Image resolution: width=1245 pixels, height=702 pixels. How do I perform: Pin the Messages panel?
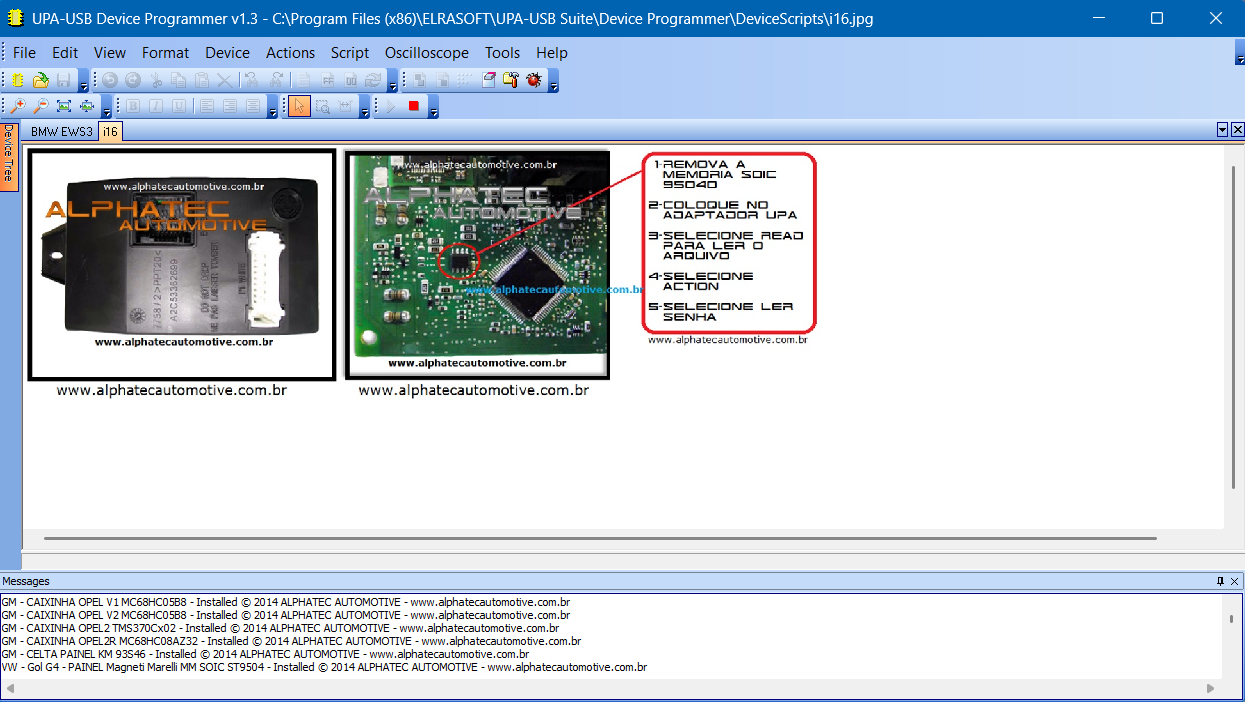[1220, 581]
